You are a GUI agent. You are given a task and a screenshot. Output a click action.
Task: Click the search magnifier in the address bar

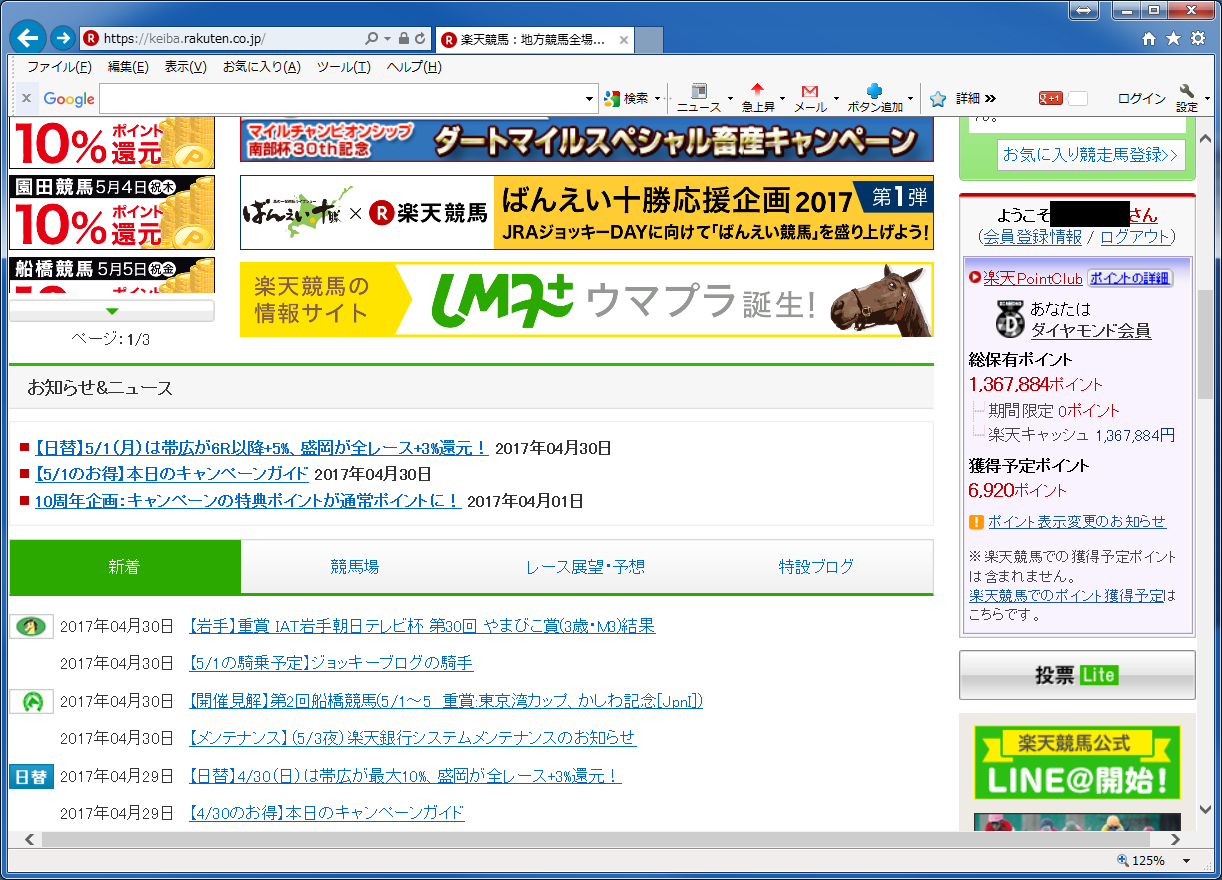[x=372, y=39]
